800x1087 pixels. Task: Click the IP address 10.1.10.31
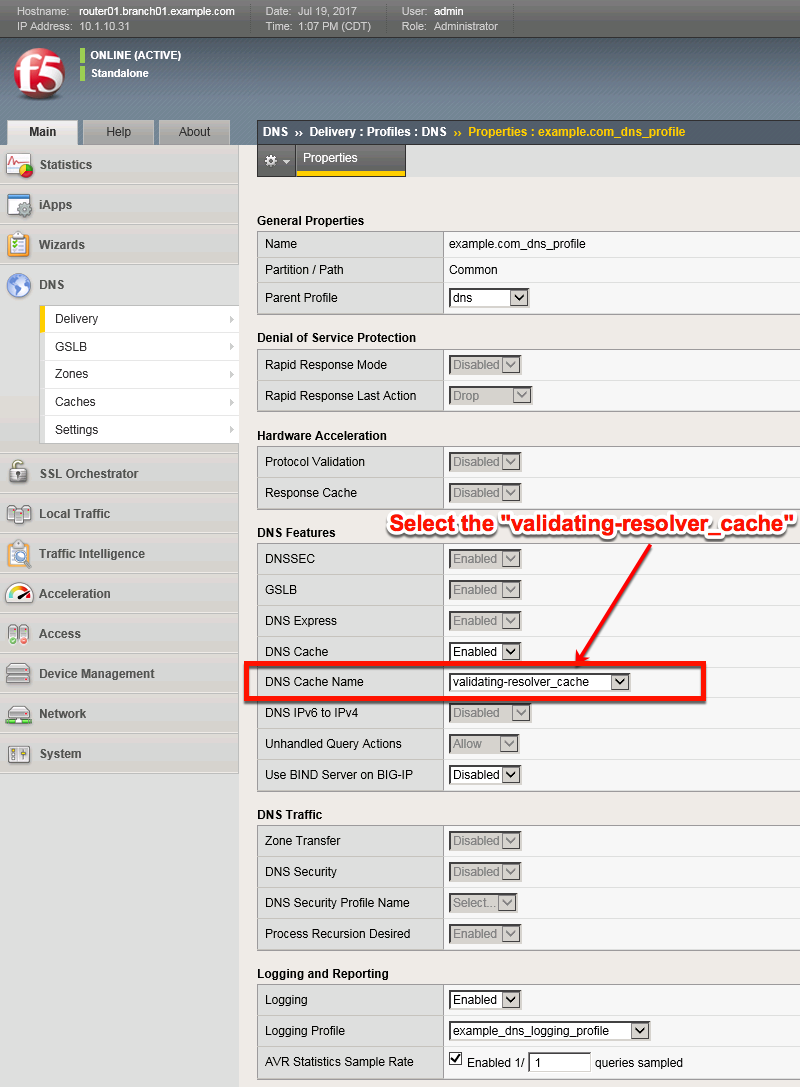point(104,26)
